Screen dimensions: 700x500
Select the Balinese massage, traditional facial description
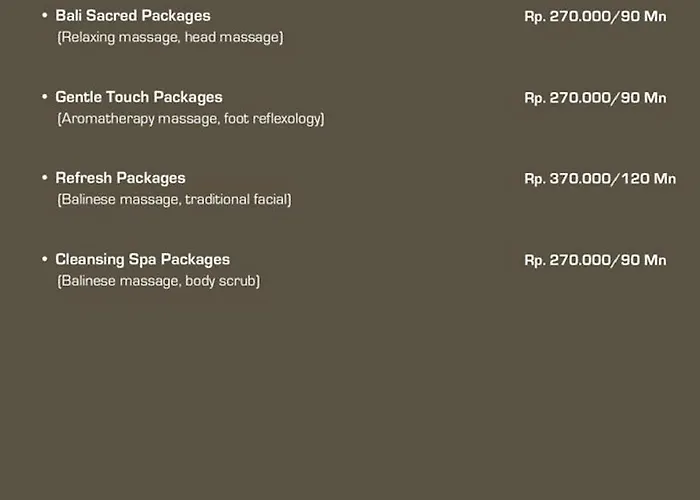(174, 199)
